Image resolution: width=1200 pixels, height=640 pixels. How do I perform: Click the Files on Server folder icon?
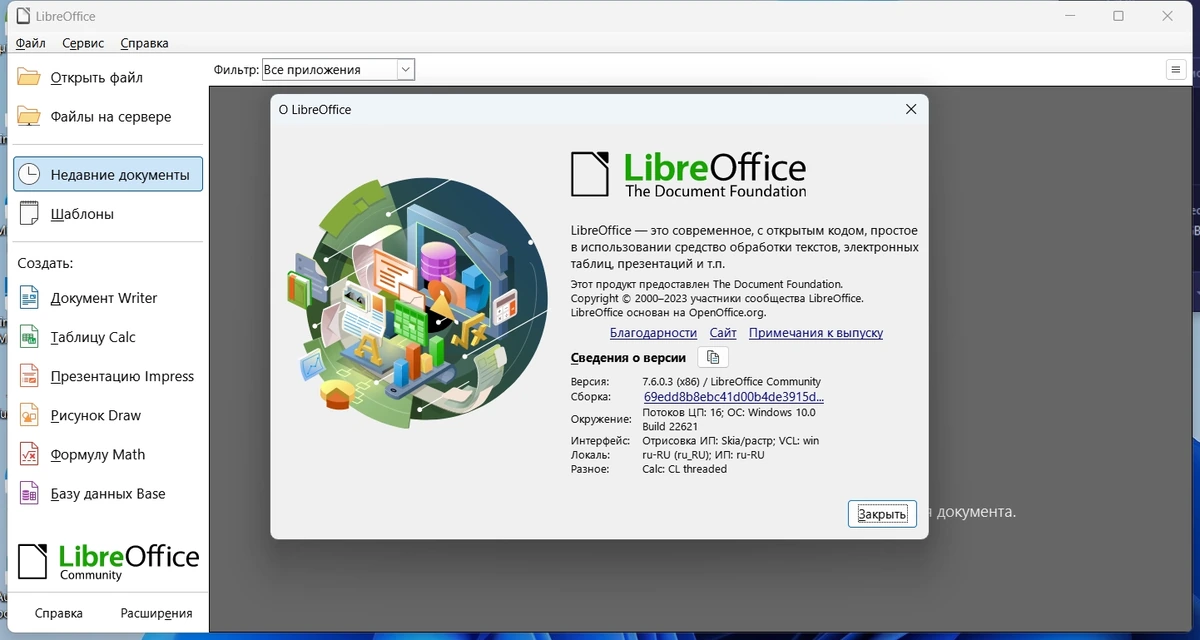(29, 117)
